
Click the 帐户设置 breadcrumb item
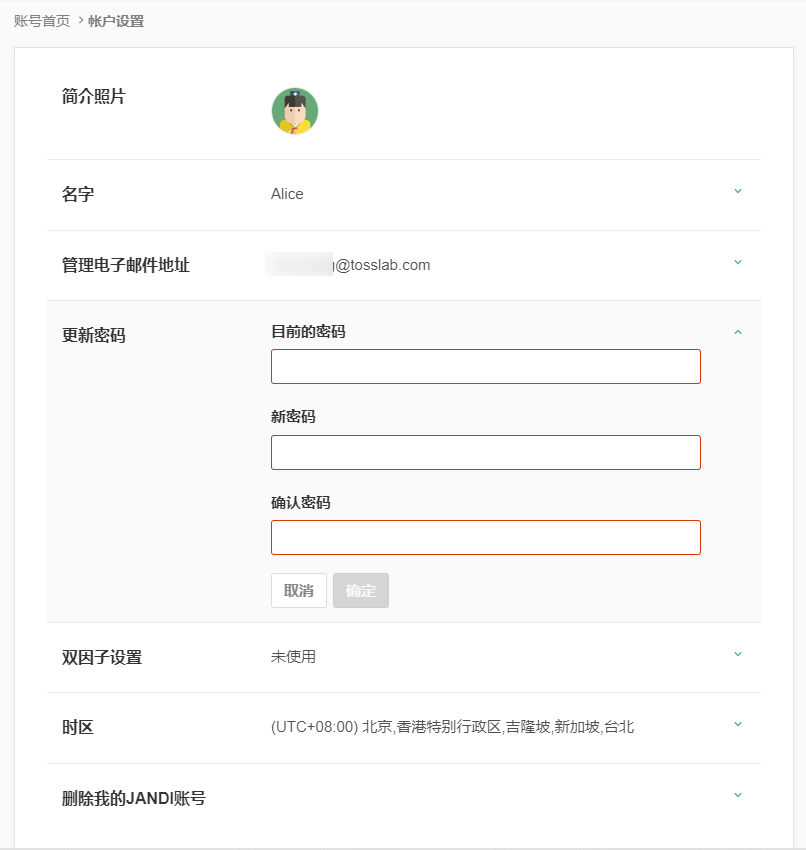point(116,21)
